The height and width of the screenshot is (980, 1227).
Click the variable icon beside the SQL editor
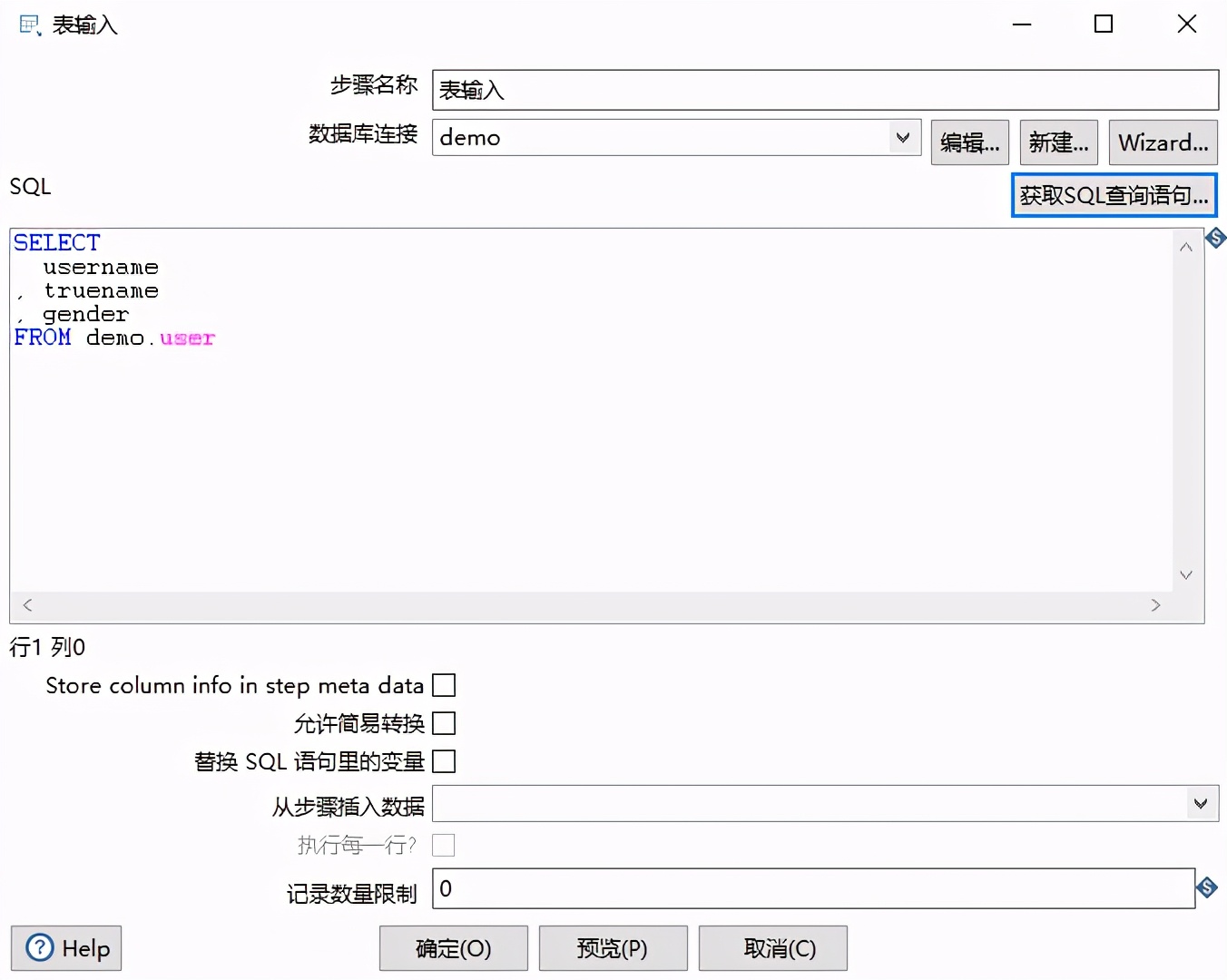(x=1215, y=238)
